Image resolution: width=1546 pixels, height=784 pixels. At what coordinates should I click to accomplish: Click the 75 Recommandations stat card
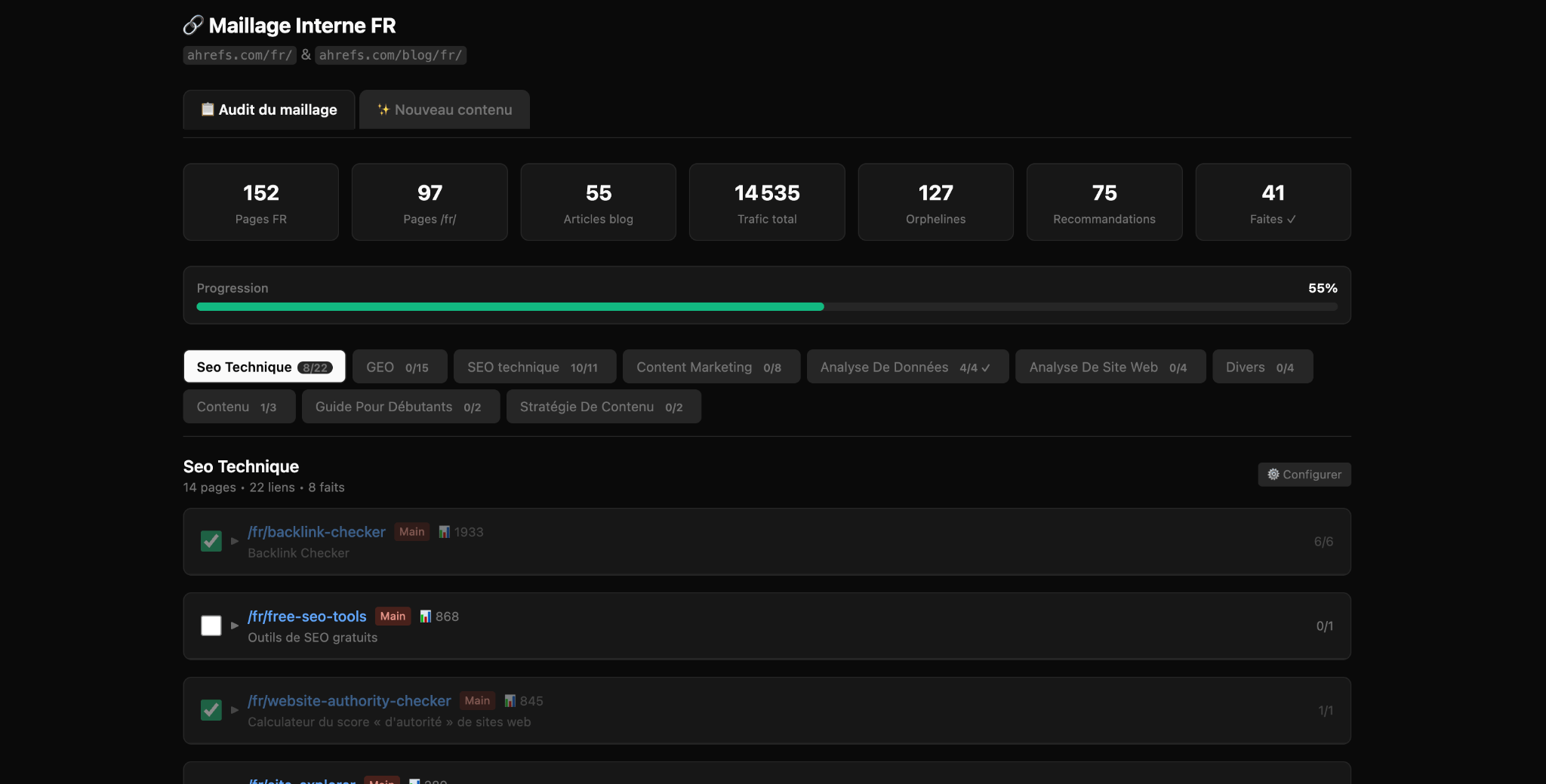(1104, 202)
